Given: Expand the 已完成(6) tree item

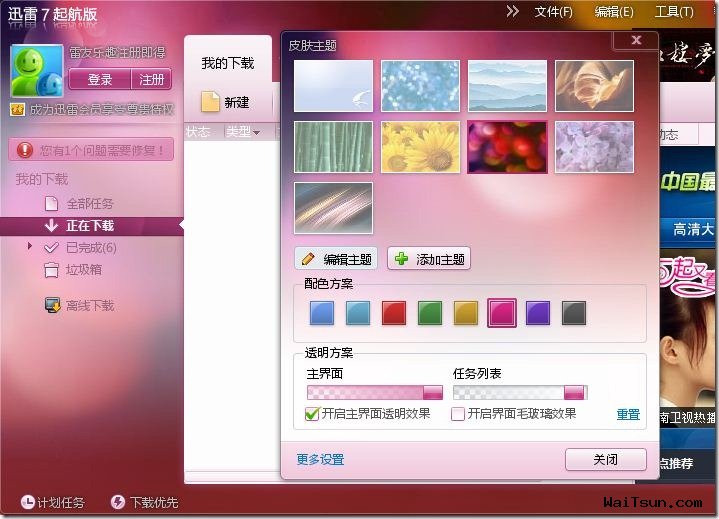Looking at the screenshot, I should tap(30, 246).
